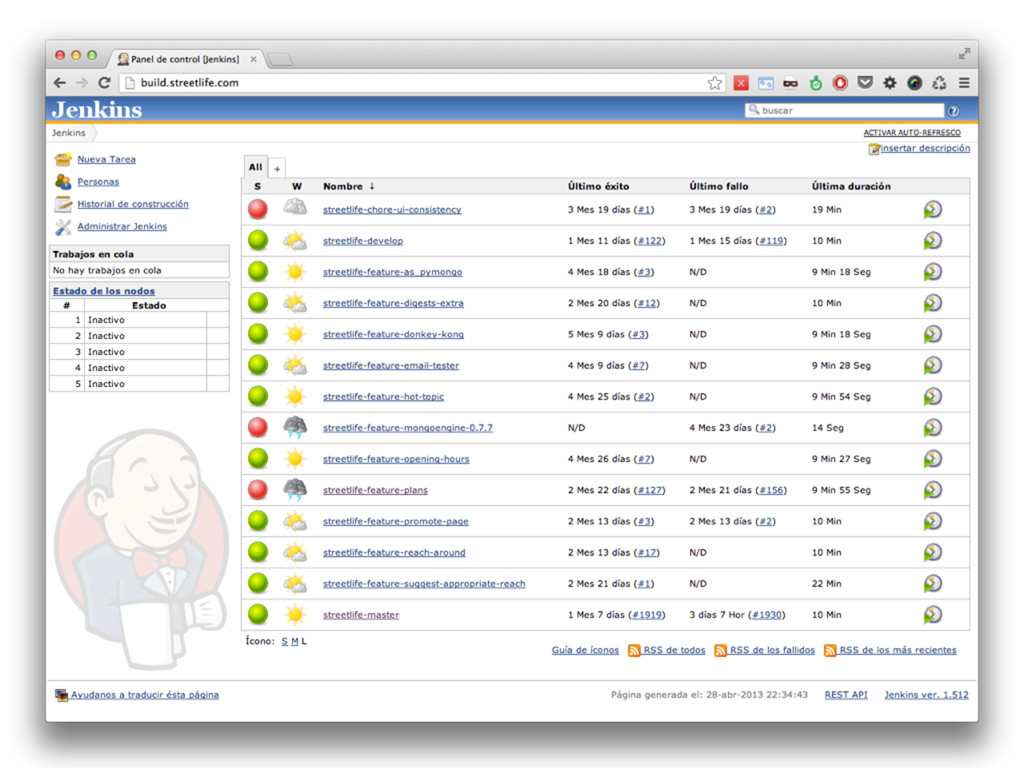Click build icon in streetlife-feature-as_pymongo row

[x=933, y=272]
